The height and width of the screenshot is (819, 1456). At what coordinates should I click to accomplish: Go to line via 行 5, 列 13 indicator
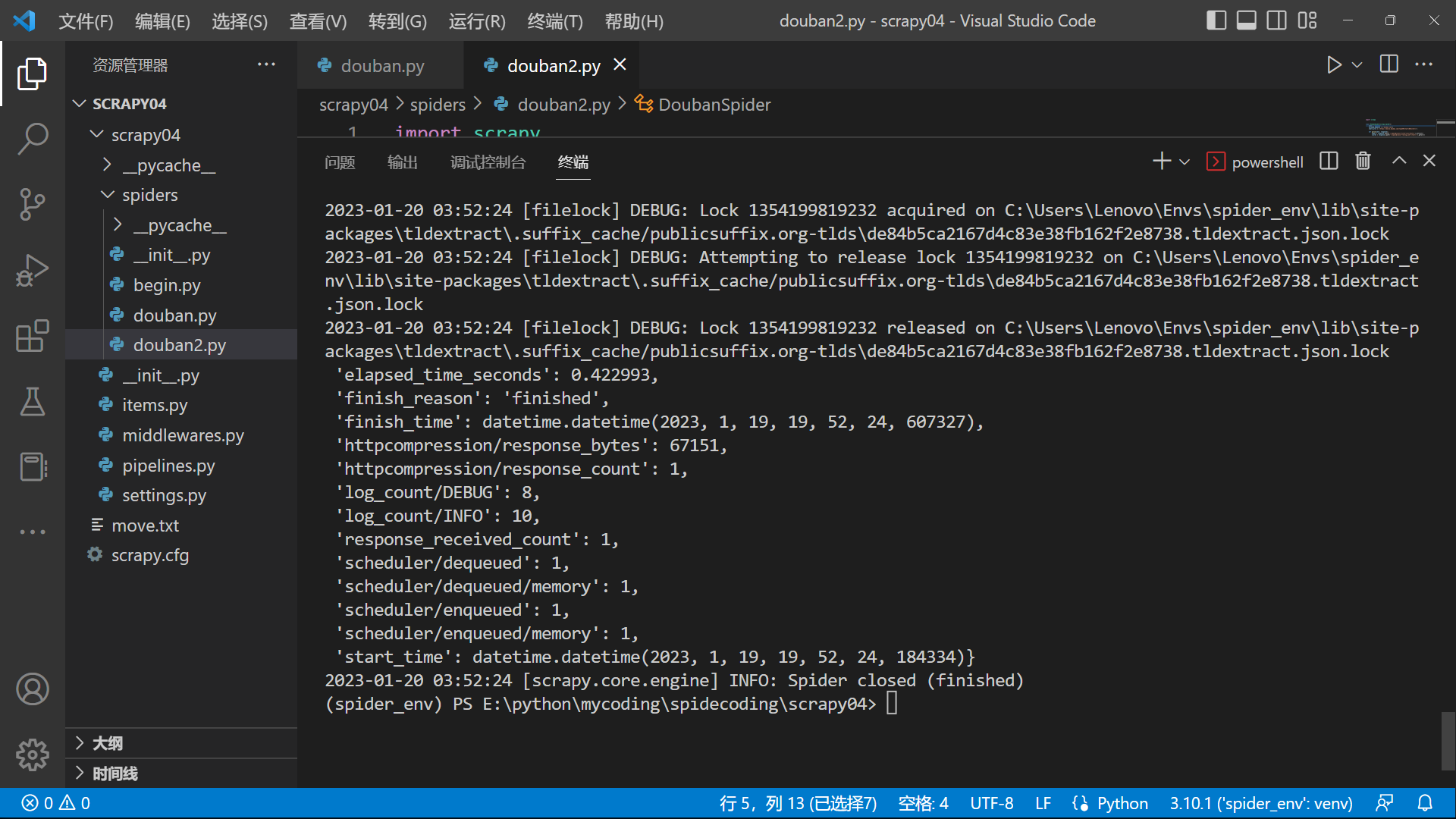(x=798, y=803)
